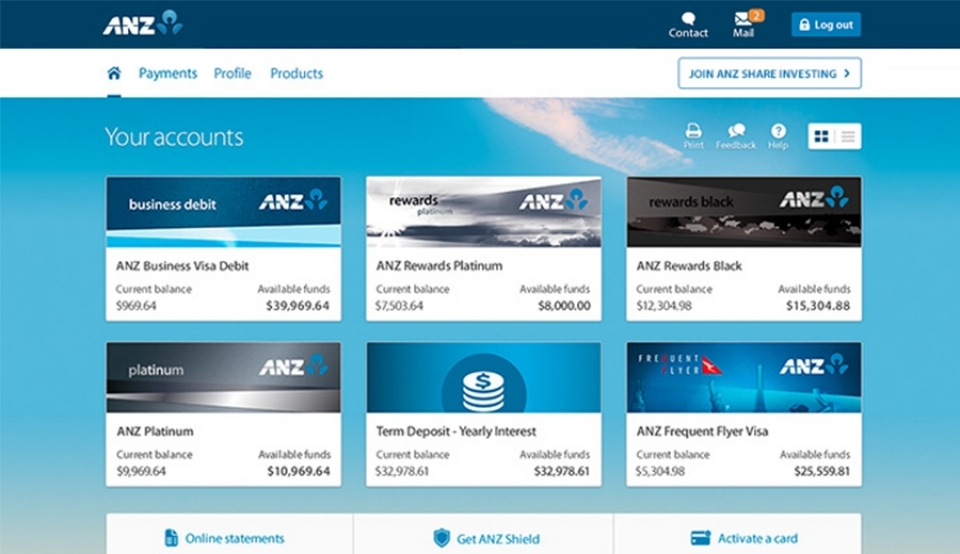Go to the Home icon tab
This screenshot has height=554, width=960.
[x=114, y=73]
